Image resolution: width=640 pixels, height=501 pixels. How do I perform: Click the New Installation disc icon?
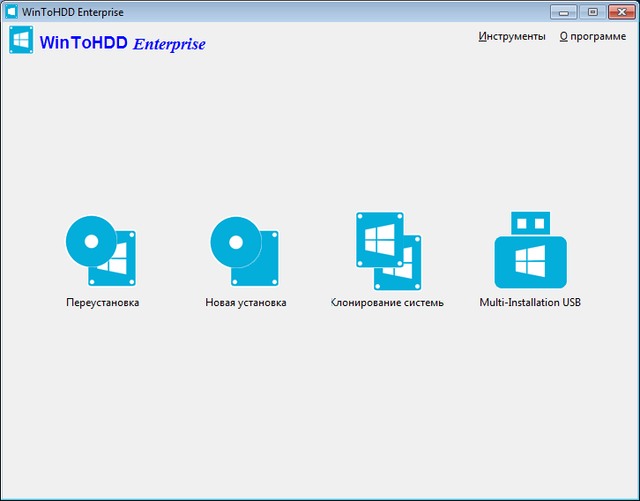244,251
